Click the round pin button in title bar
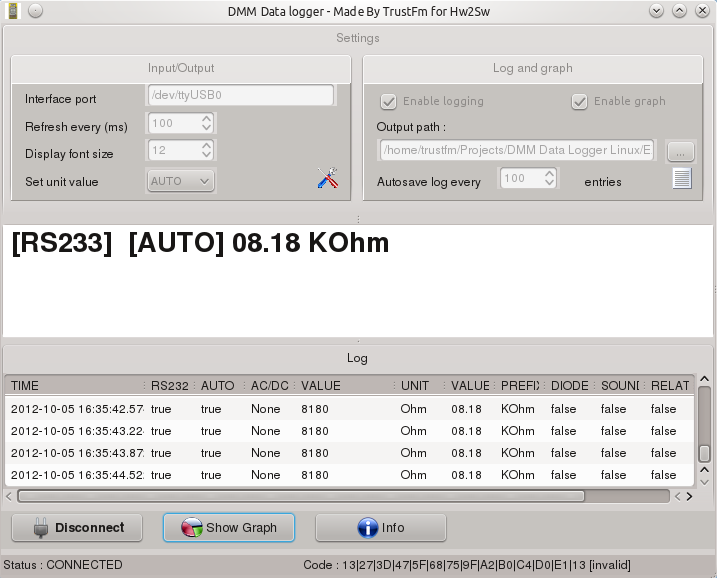The image size is (717, 578). (35, 11)
